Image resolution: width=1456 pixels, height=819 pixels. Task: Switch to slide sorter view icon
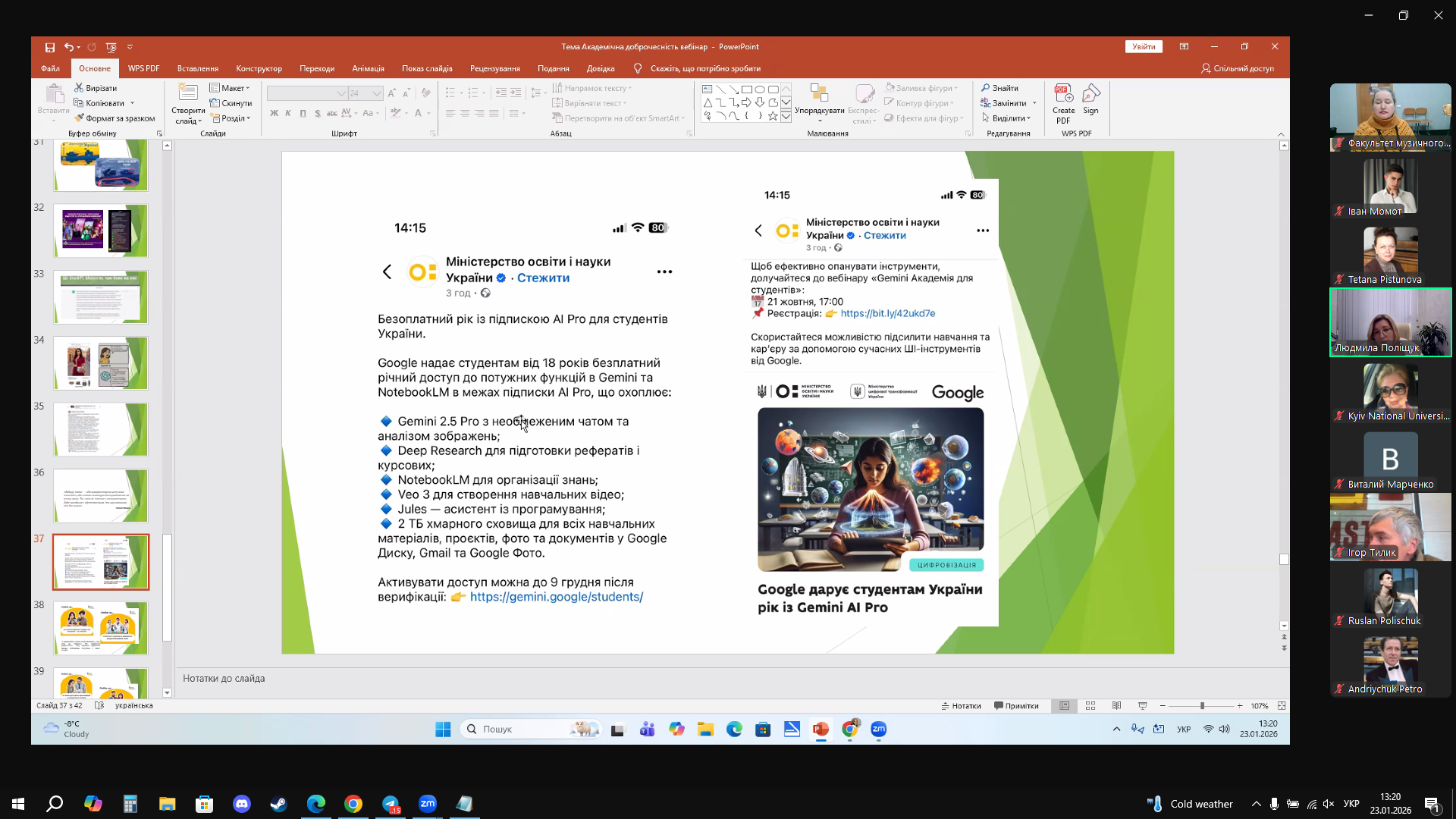(1090, 706)
